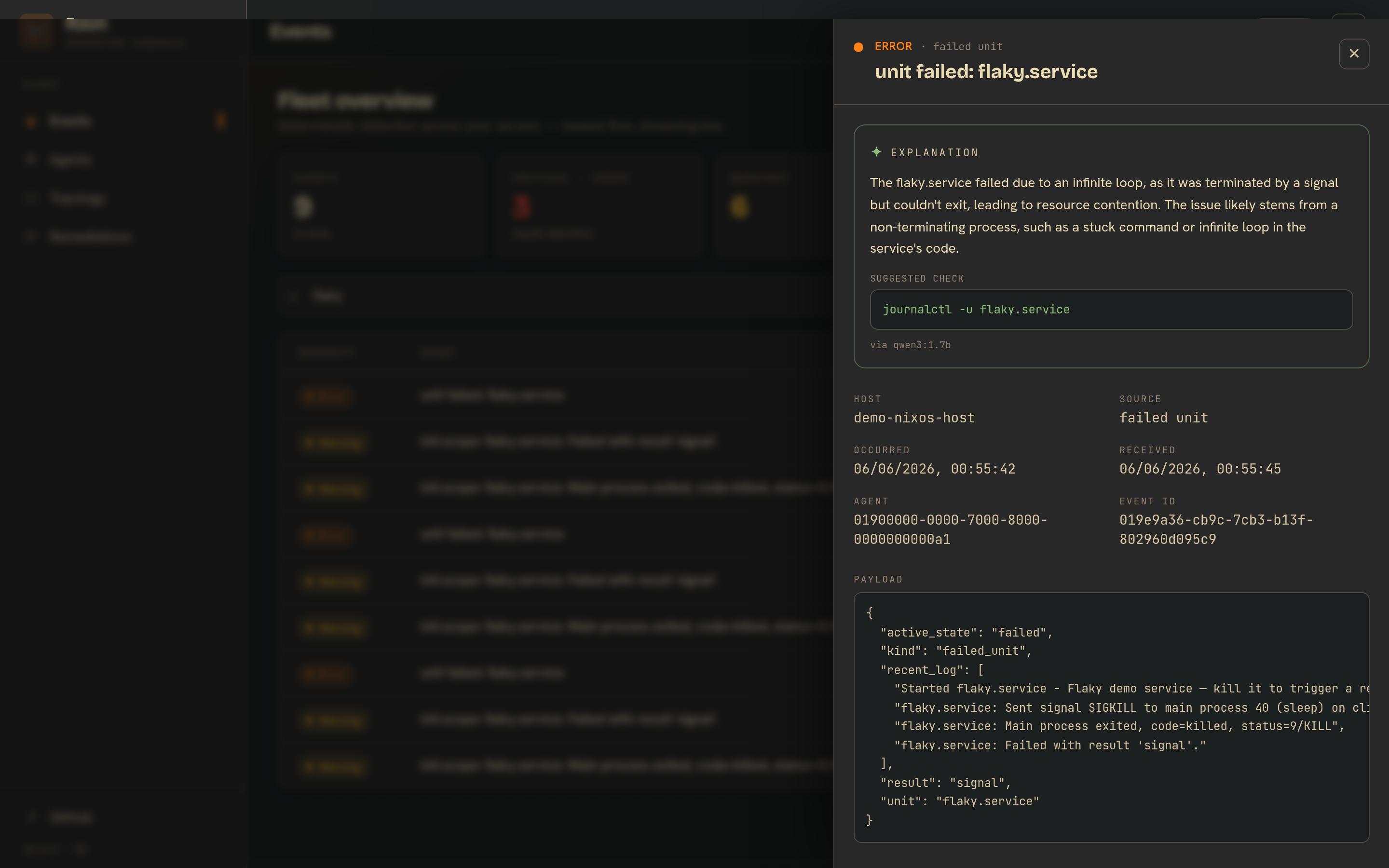Image resolution: width=1389 pixels, height=868 pixels.
Task: Click the SOURCE field label
Action: click(x=1140, y=399)
